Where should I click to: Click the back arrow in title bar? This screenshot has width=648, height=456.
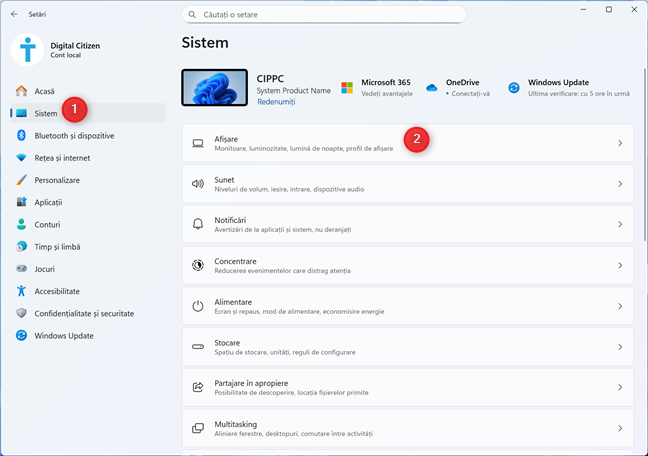coord(13,15)
